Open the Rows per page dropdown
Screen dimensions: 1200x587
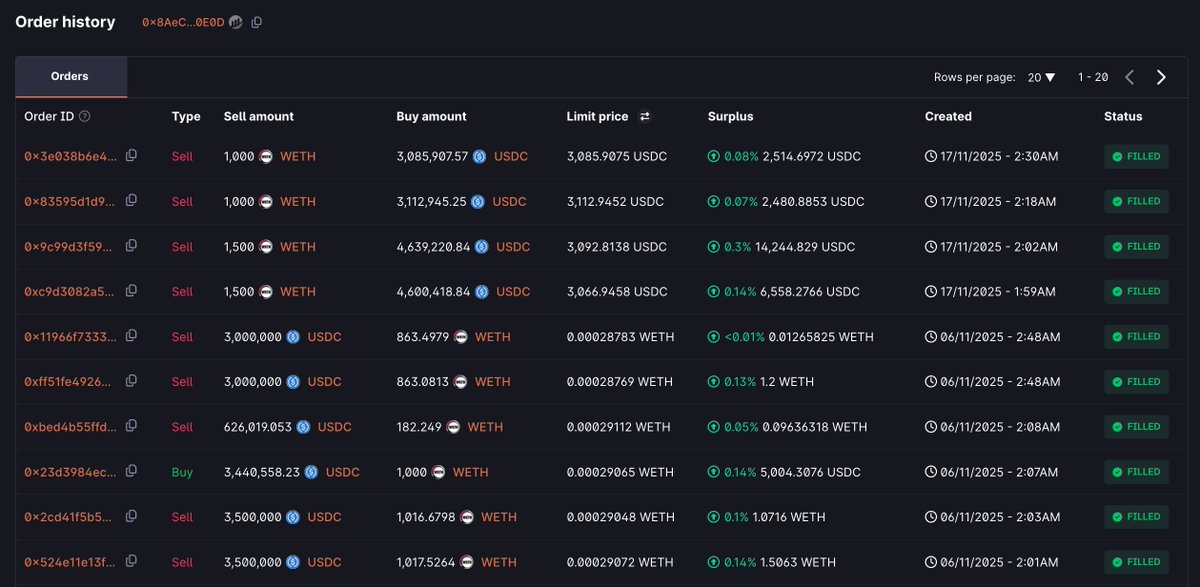(1041, 77)
